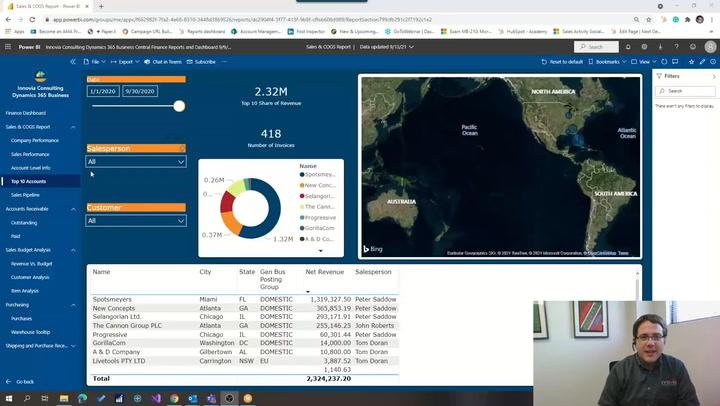The height and width of the screenshot is (406, 720).
Task: Open Sales Performance page
Action: (30, 154)
